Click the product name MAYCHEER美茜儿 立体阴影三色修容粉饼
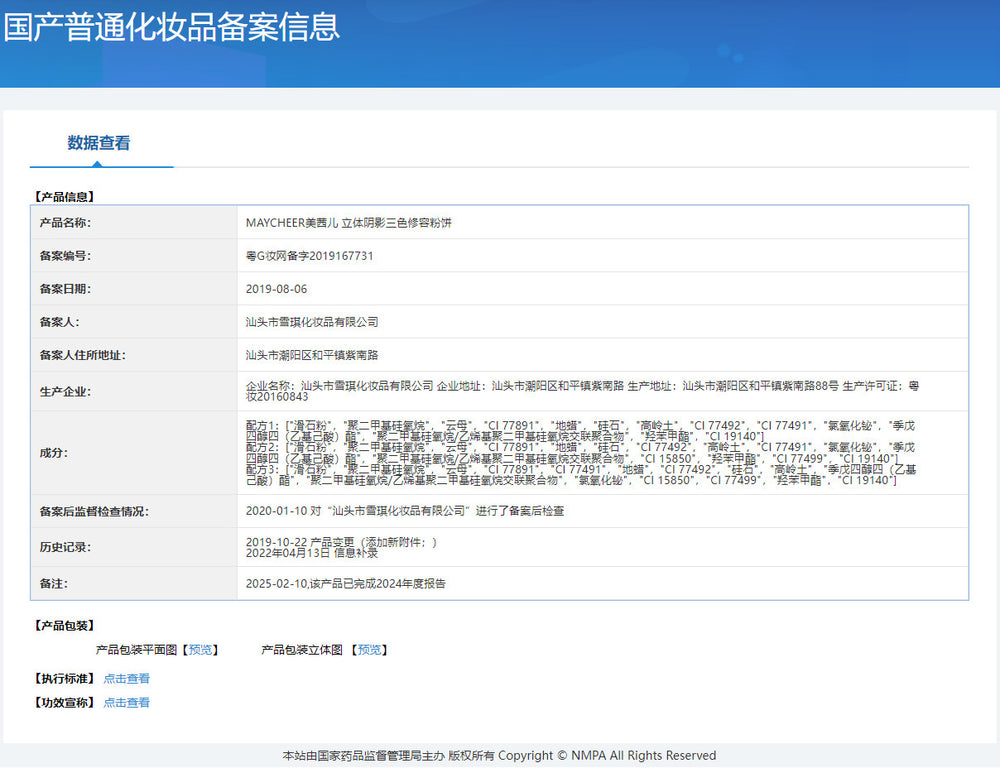The width and height of the screenshot is (1000, 768). (x=349, y=223)
